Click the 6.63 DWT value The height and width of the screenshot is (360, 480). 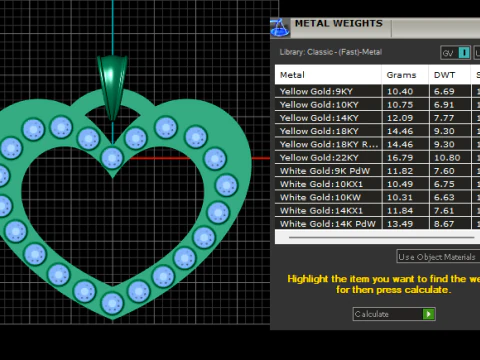point(444,197)
